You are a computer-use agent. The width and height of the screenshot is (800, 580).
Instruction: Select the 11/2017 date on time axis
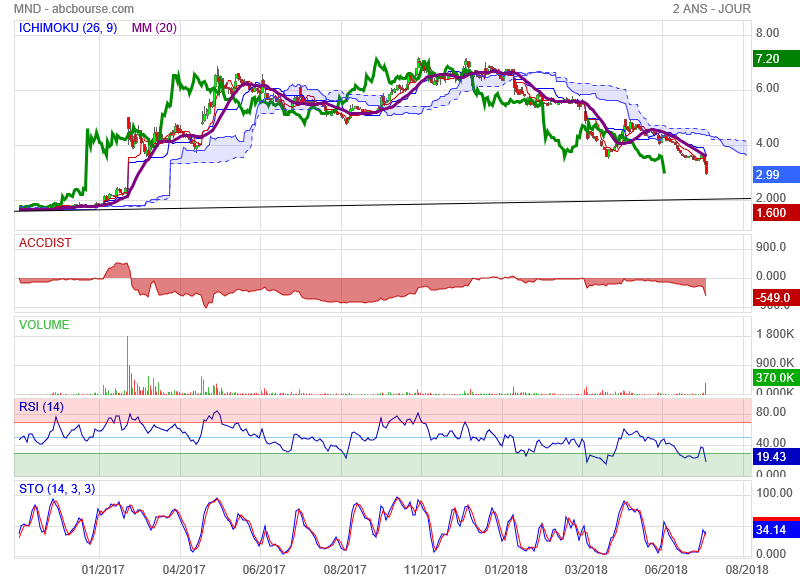click(x=425, y=569)
